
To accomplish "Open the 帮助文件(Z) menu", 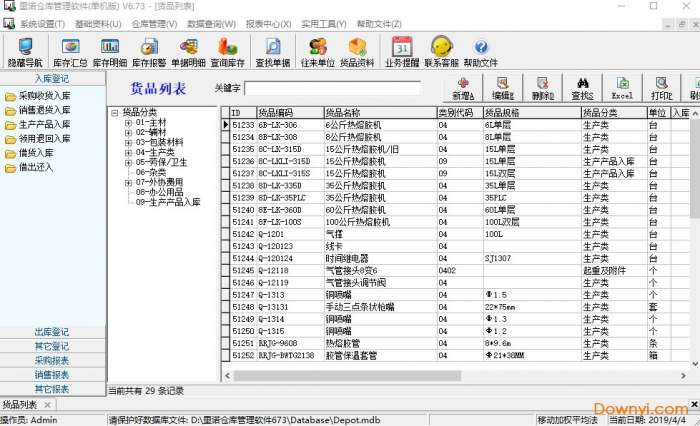I will coord(379,24).
